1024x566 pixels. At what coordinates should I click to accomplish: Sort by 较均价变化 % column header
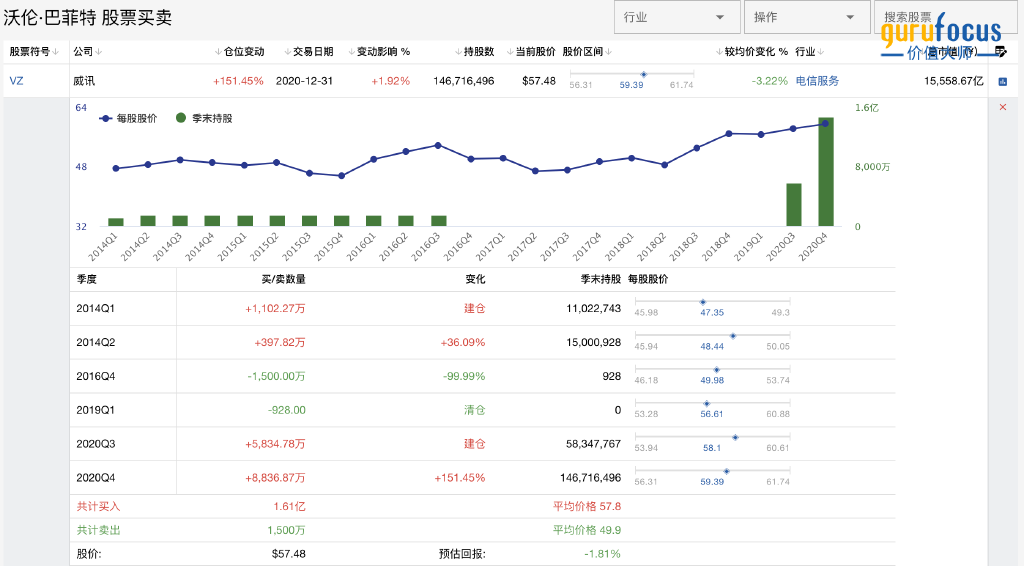(x=752, y=52)
